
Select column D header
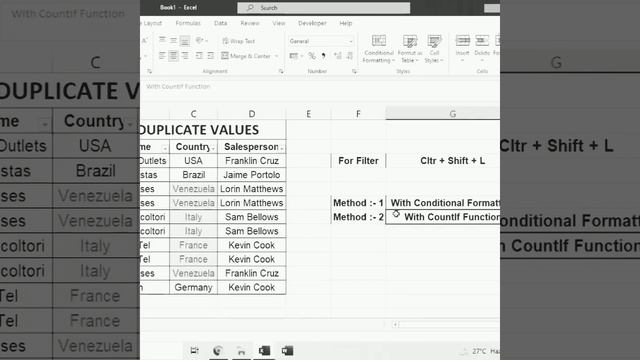[x=252, y=114]
